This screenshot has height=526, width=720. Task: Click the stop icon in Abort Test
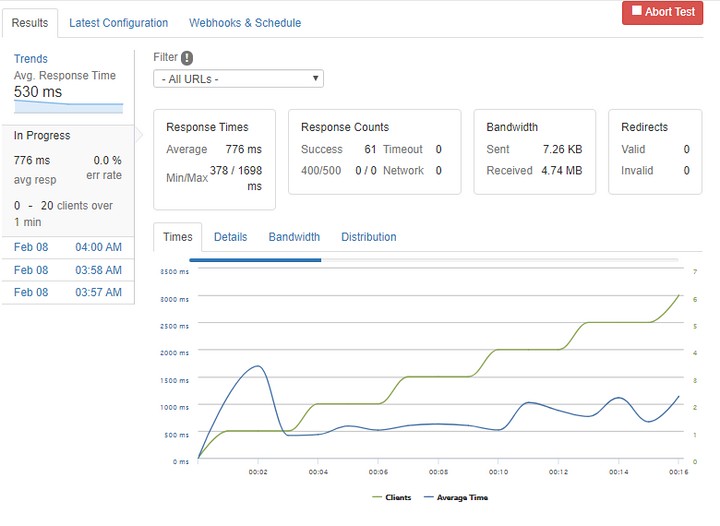pyautogui.click(x=636, y=11)
